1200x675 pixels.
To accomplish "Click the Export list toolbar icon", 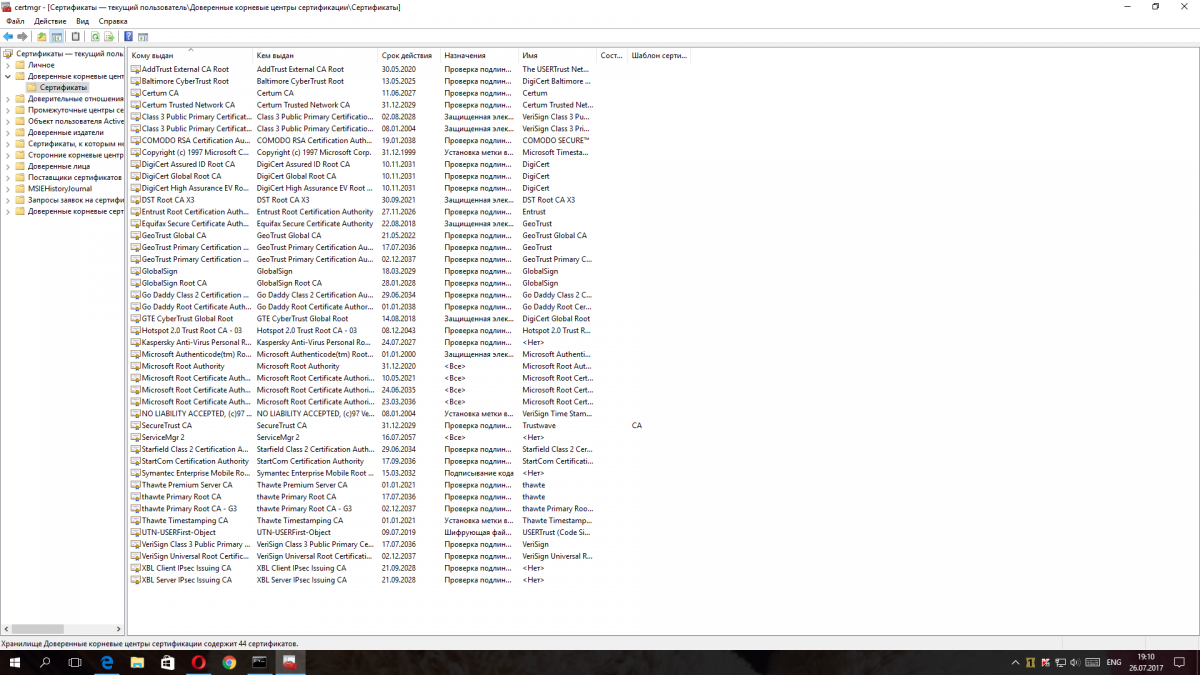I will point(109,37).
